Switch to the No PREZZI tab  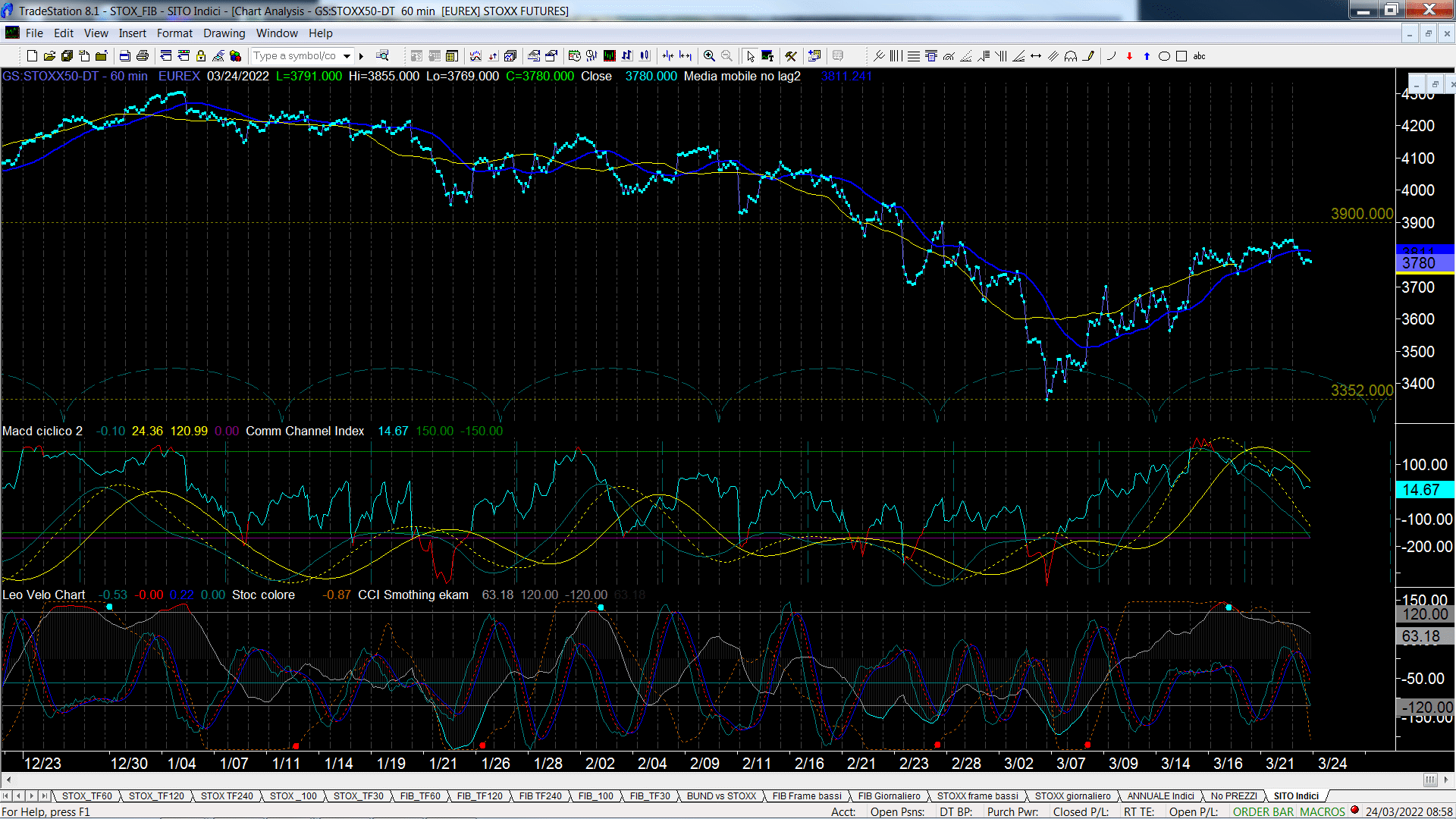click(x=1234, y=795)
